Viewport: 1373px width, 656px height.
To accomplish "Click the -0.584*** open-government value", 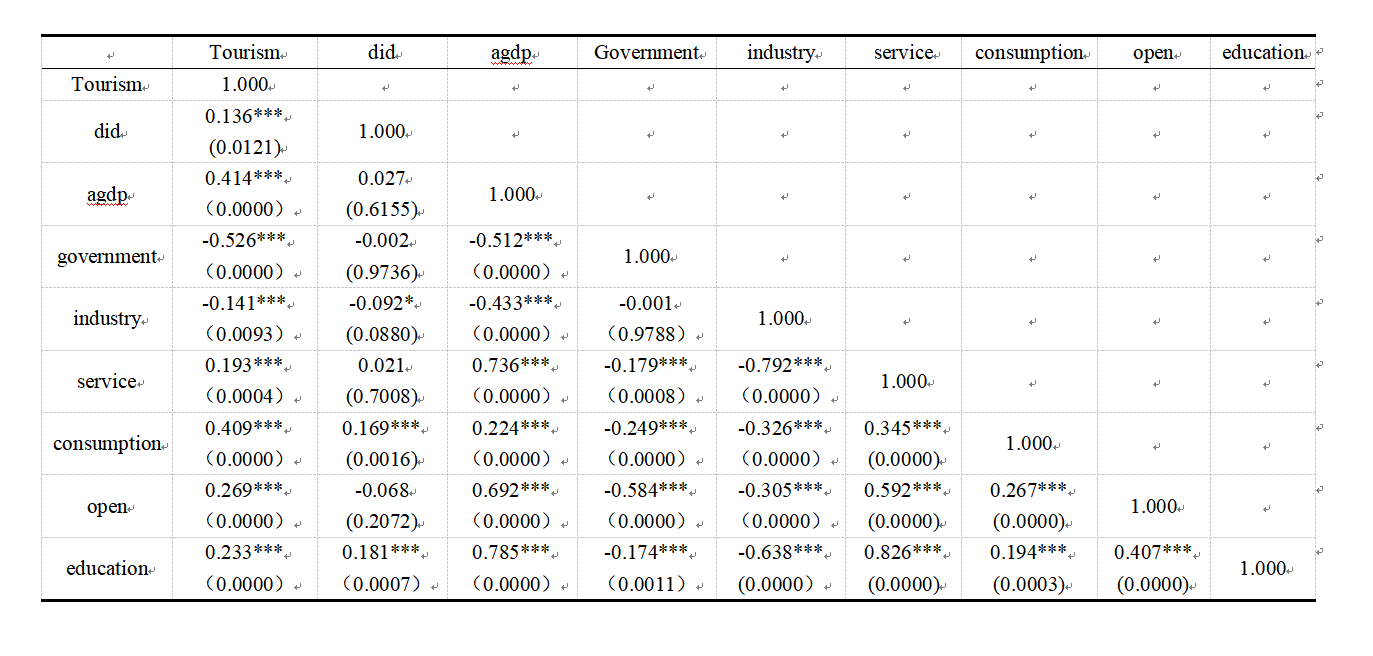I will click(x=646, y=491).
